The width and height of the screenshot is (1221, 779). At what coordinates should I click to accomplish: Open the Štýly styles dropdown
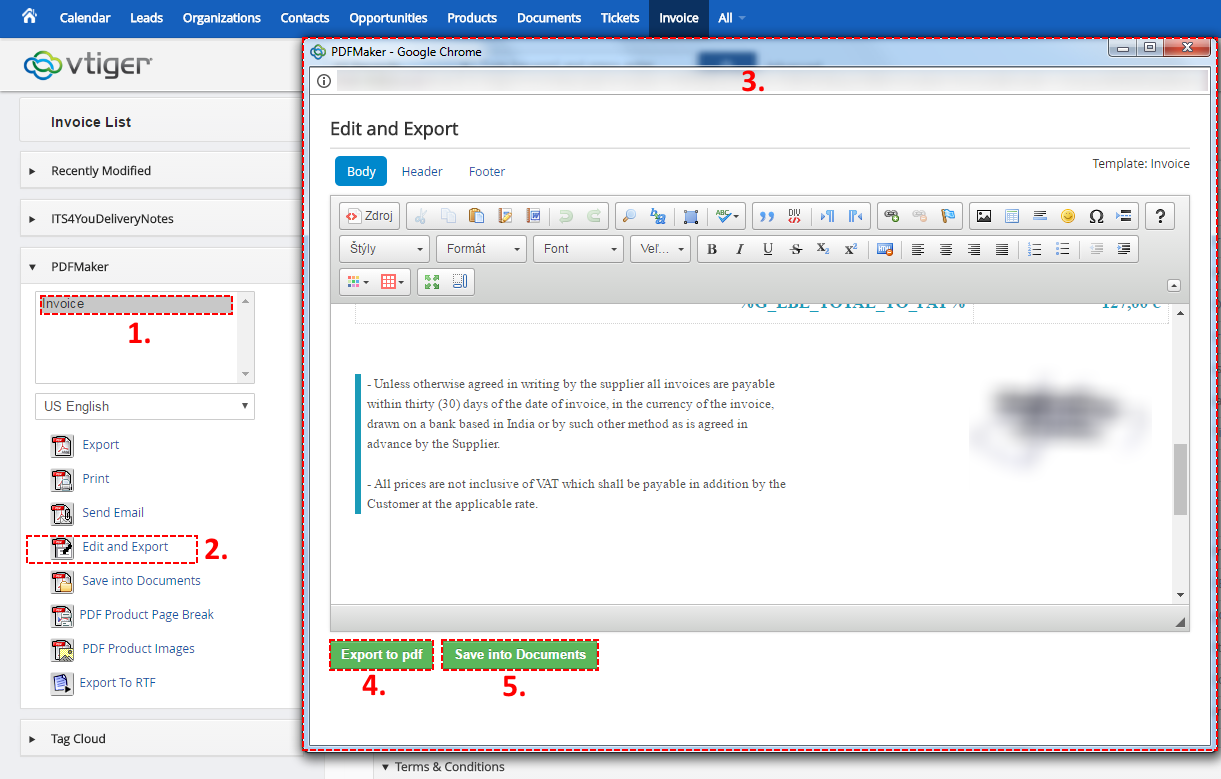385,249
